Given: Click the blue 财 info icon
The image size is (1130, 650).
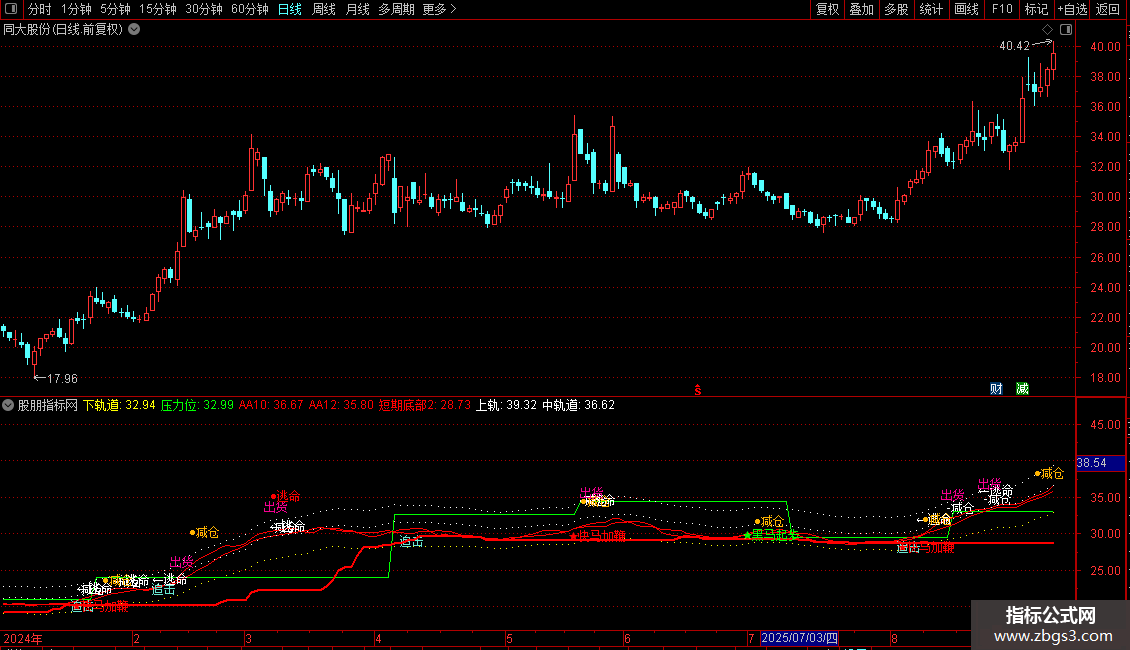Looking at the screenshot, I should 996,388.
